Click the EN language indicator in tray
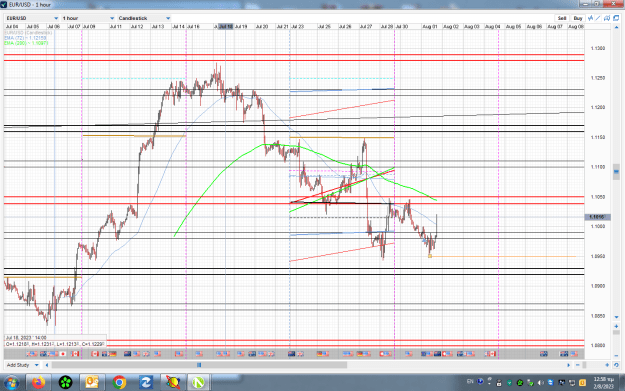 coord(470,382)
